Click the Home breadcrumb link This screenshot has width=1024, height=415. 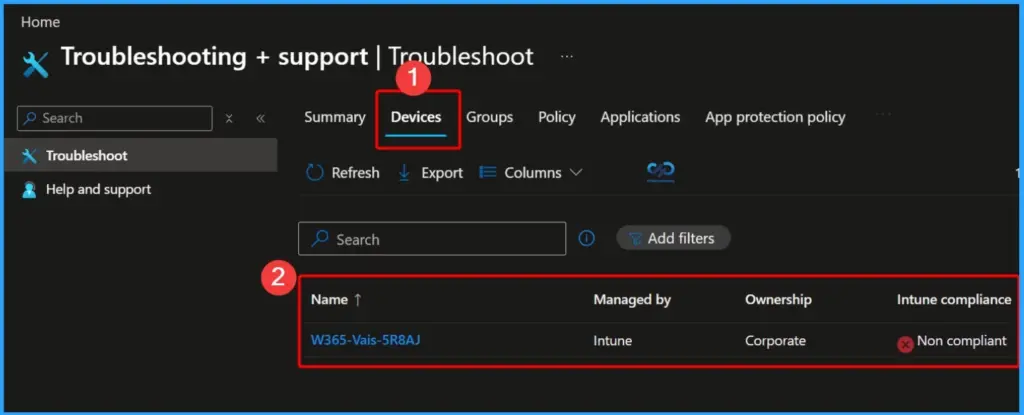tap(40, 22)
